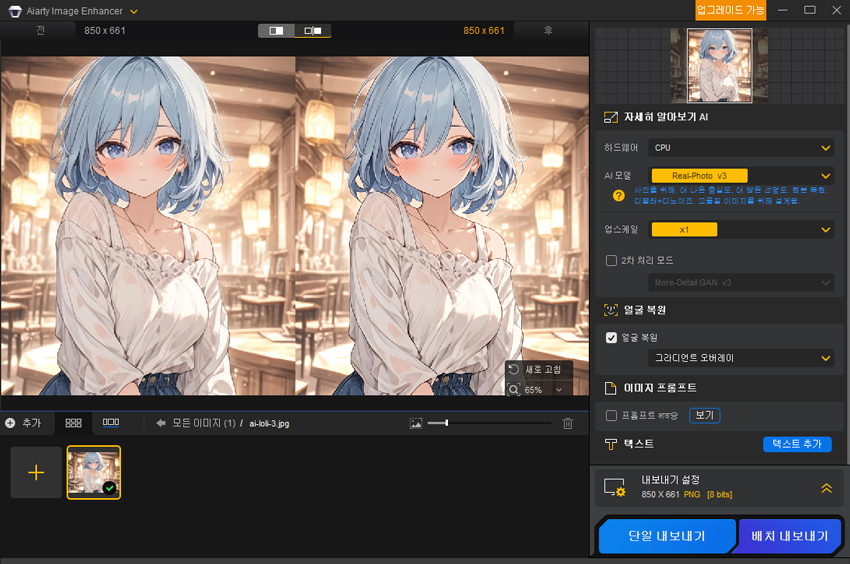Open the More-Detail GAN v3 dropdown
This screenshot has height=564, width=850.
pyautogui.click(x=741, y=283)
